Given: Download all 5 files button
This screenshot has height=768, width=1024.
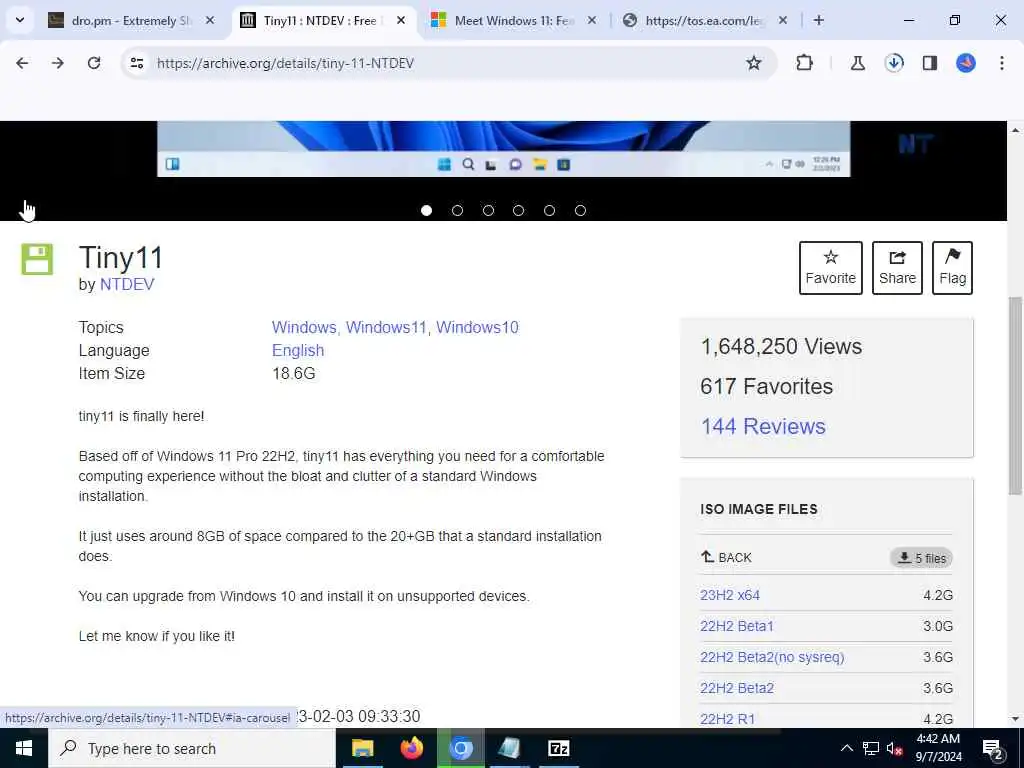Looking at the screenshot, I should click(921, 558).
